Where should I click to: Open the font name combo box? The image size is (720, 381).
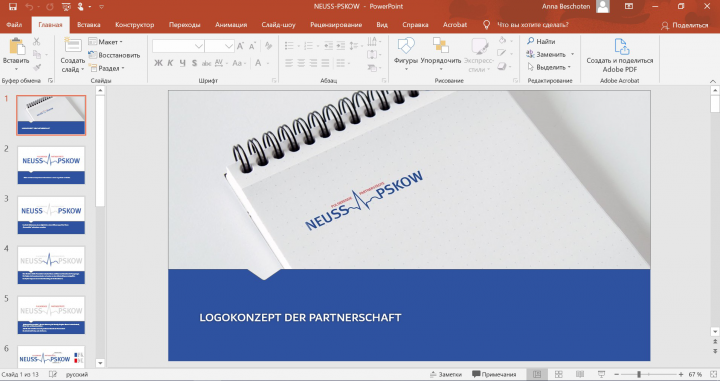pyautogui.click(x=178, y=46)
